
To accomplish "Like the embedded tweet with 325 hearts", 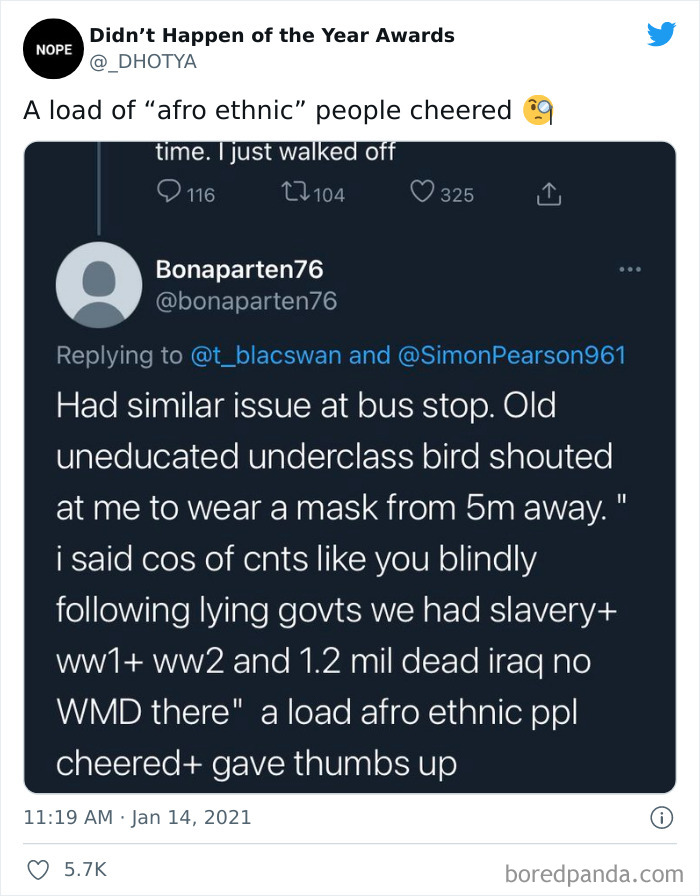I will coord(422,194).
